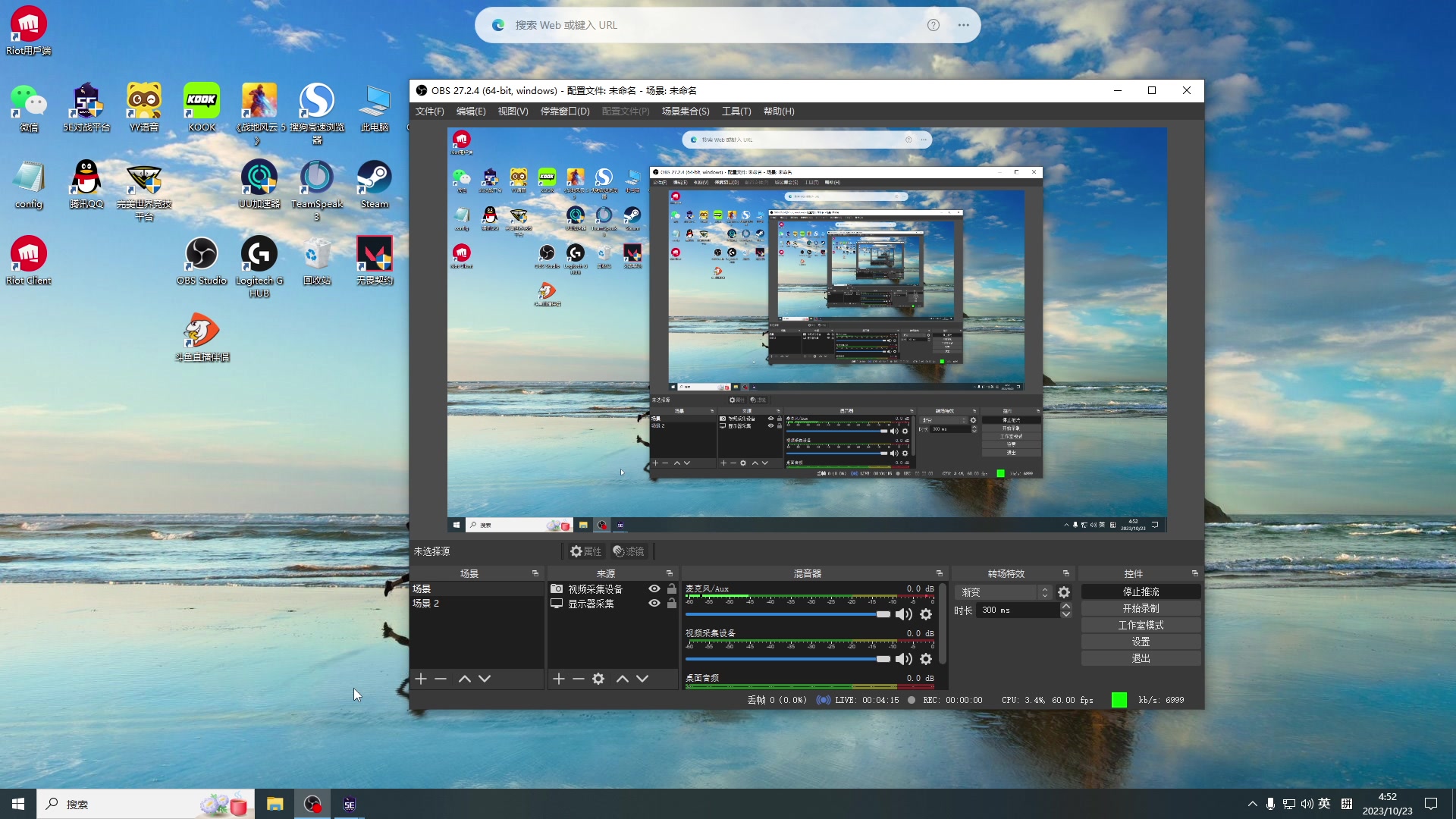This screenshot has width=1456, height=819.
Task: Increase transition duration with up arrow
Action: [1065, 606]
